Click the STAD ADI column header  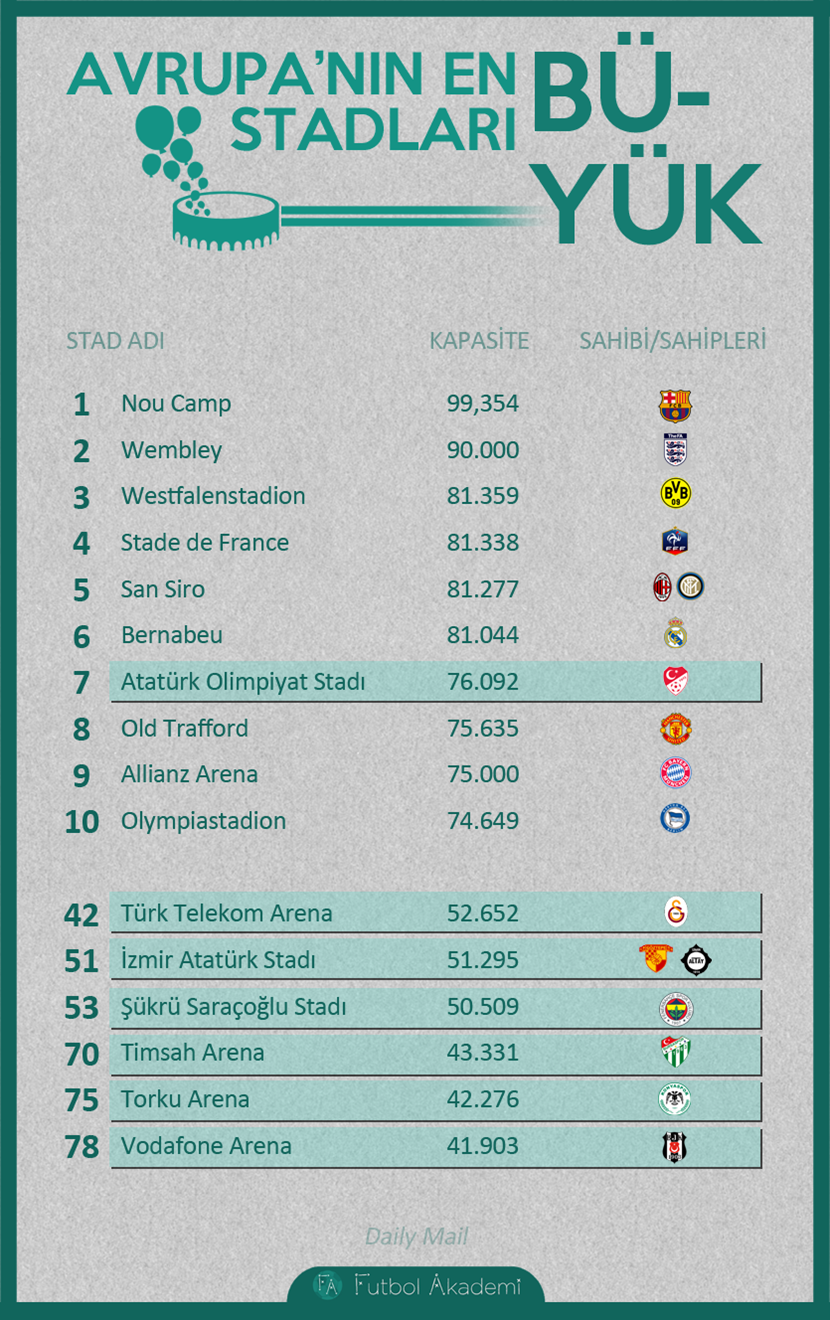coord(115,341)
